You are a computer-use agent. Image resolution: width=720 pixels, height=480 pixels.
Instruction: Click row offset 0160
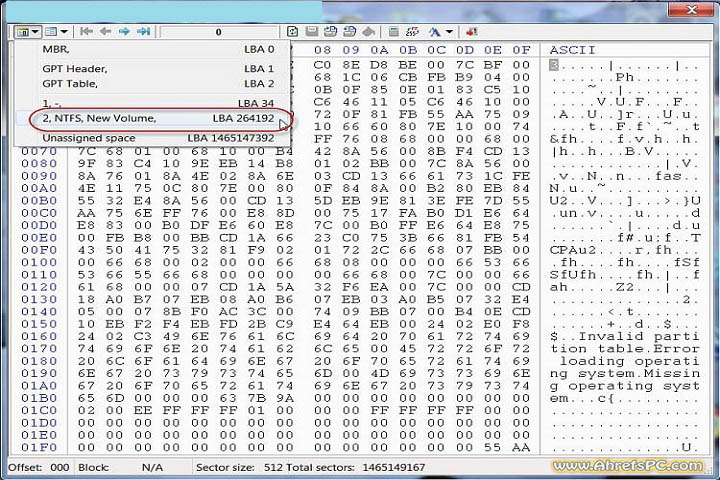39,336
